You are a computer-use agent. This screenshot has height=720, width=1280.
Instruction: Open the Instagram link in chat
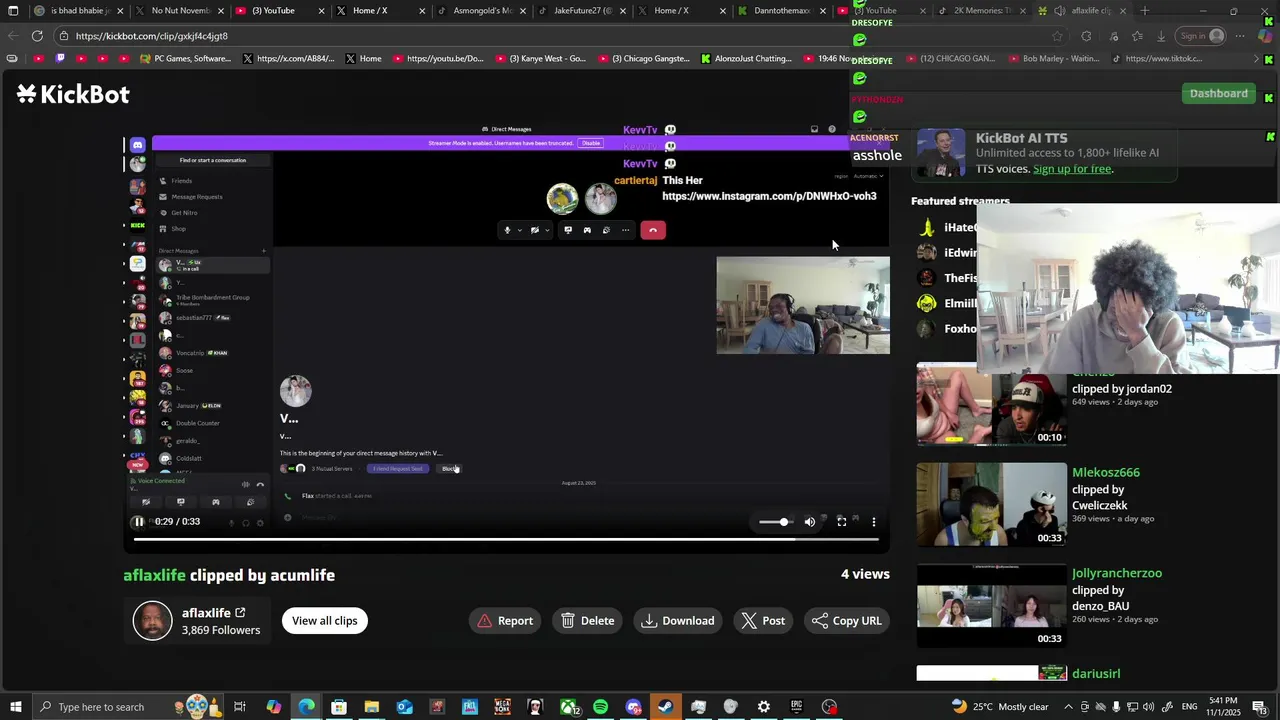(769, 196)
